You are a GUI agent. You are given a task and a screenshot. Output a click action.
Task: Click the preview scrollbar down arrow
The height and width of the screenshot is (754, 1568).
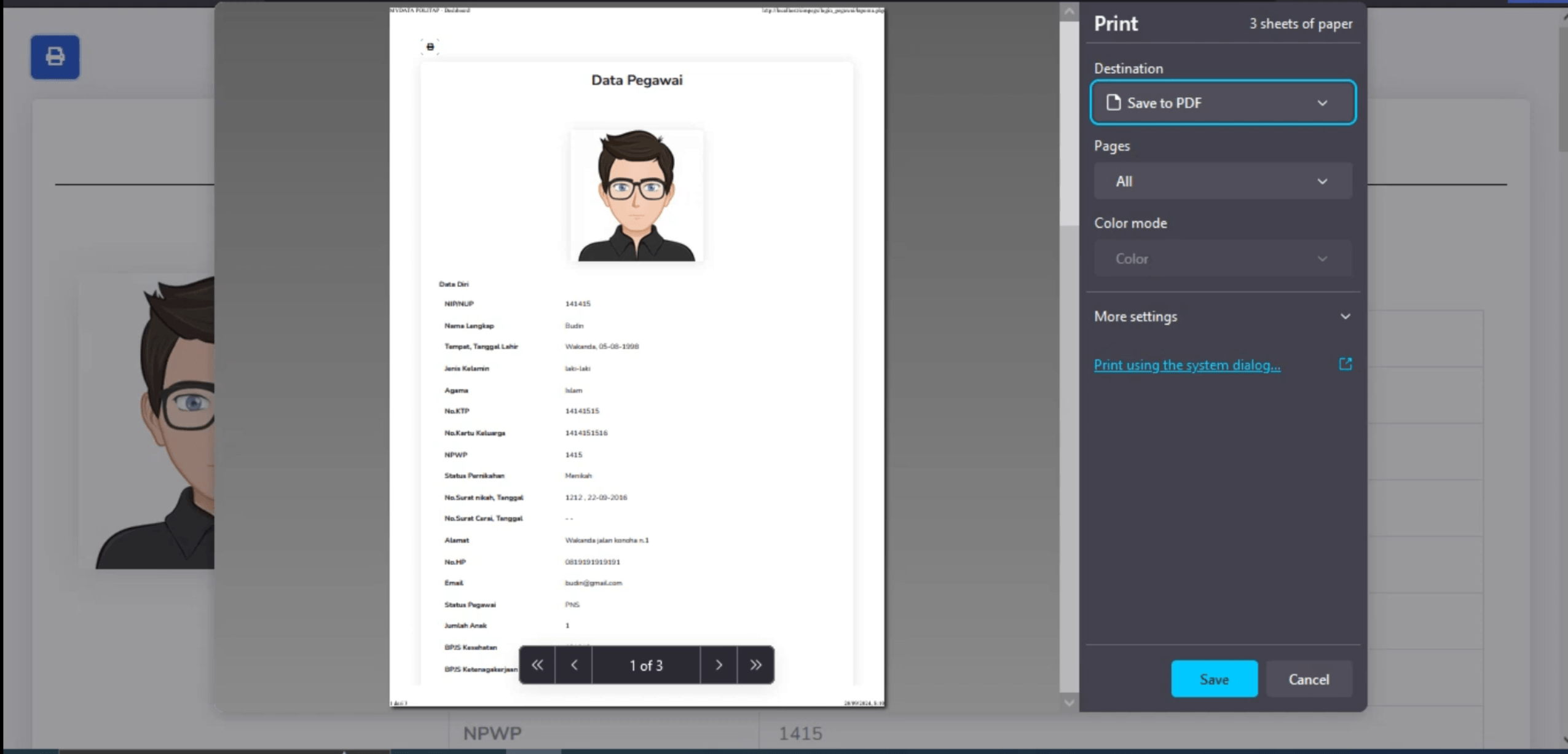click(x=1069, y=702)
